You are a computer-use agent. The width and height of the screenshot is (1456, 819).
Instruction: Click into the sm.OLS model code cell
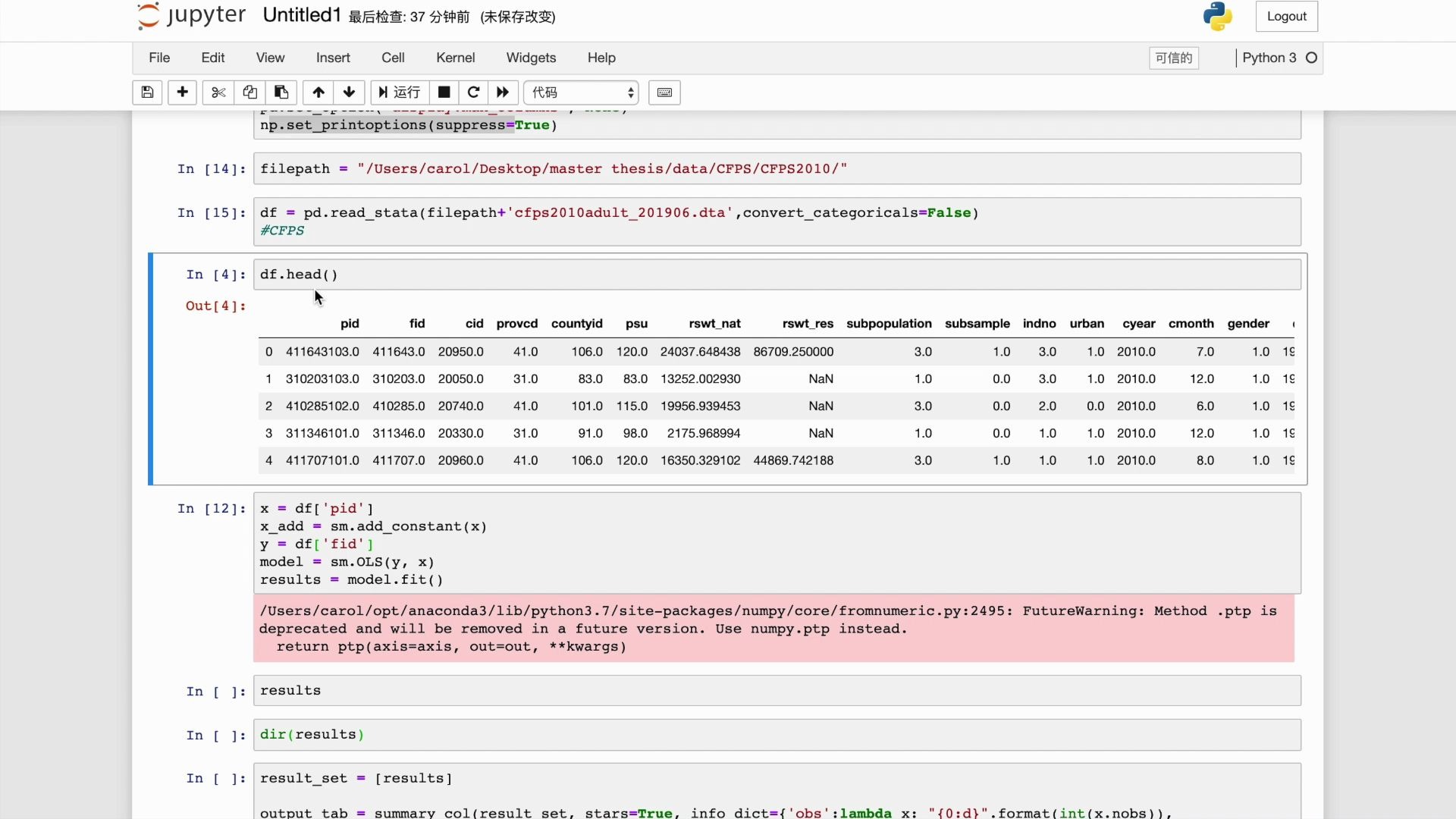point(777,544)
